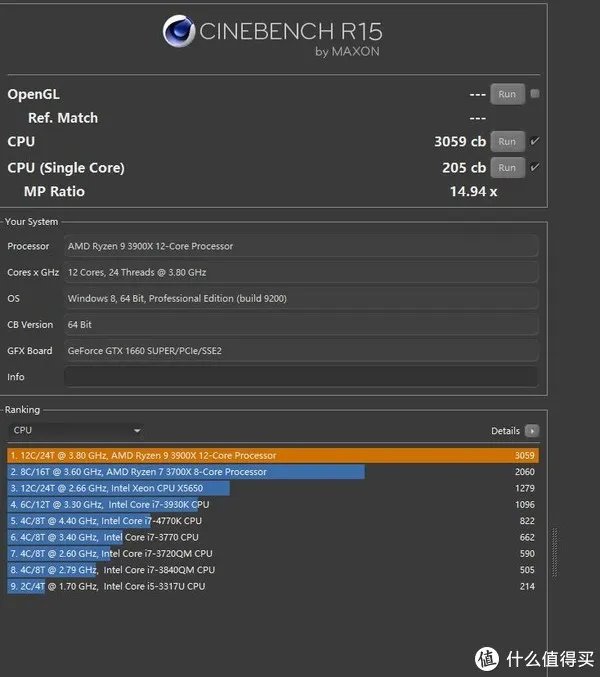Run the OpenGL benchmark
The image size is (600, 677).
[x=507, y=94]
